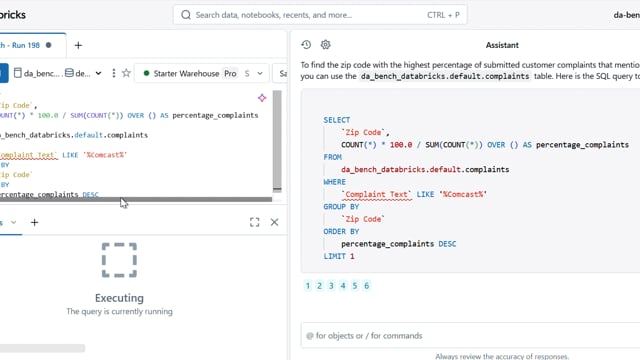
Task: Open the kebab menu beside catalog selector
Action: [113, 73]
